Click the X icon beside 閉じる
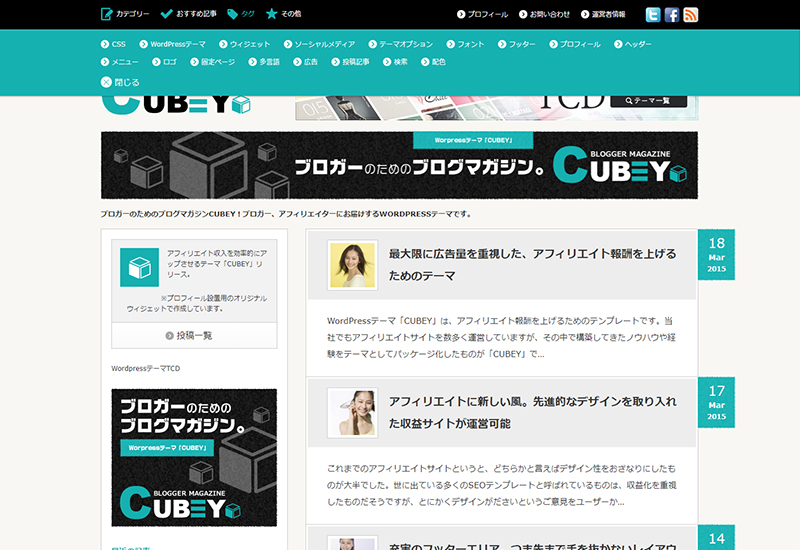Screen dimensions: 800x550 [106, 82]
